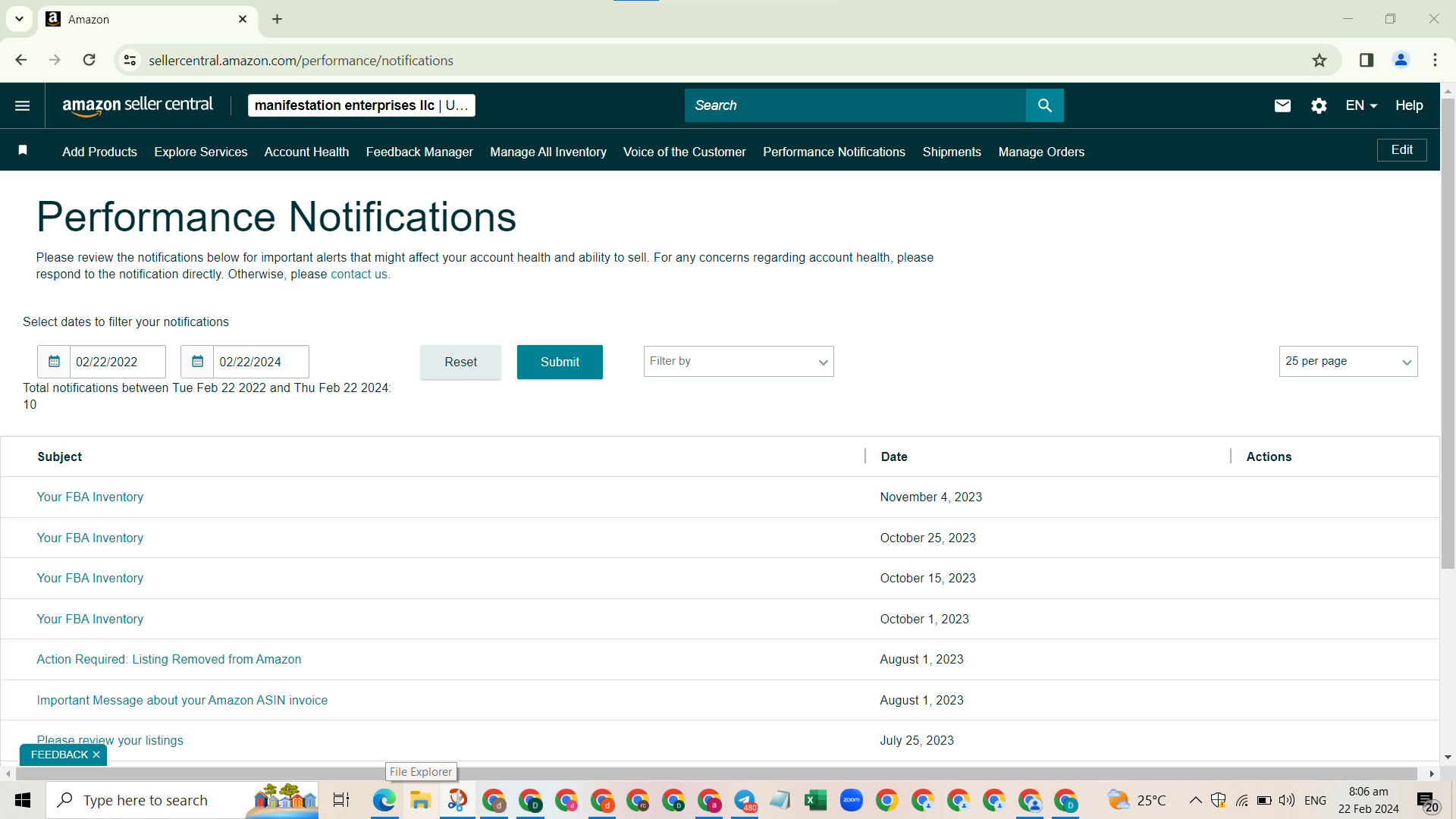Open the end date calendar picker
The image size is (1456, 819).
pos(197,362)
